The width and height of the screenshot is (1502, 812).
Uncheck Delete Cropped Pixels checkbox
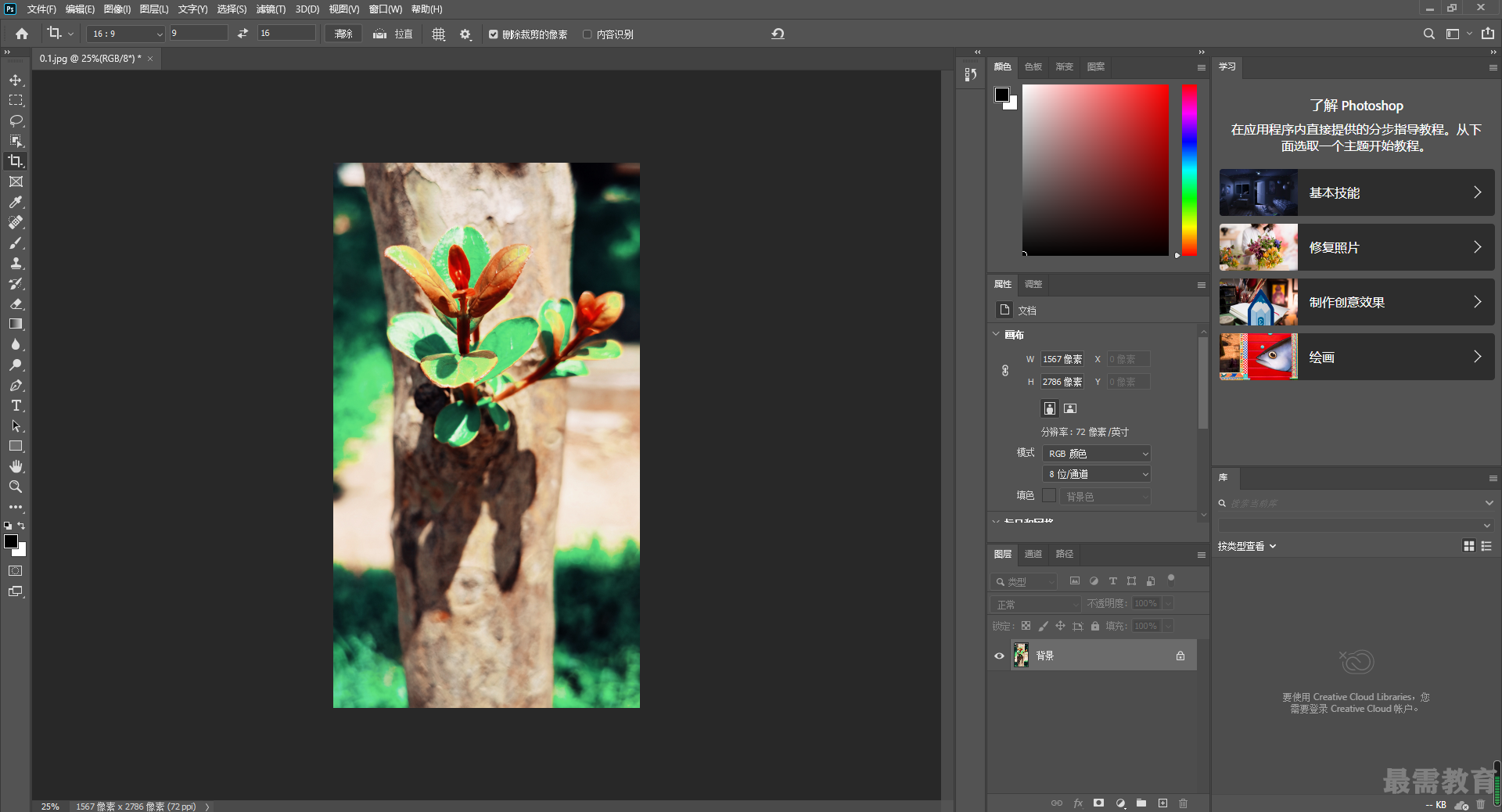pyautogui.click(x=494, y=34)
